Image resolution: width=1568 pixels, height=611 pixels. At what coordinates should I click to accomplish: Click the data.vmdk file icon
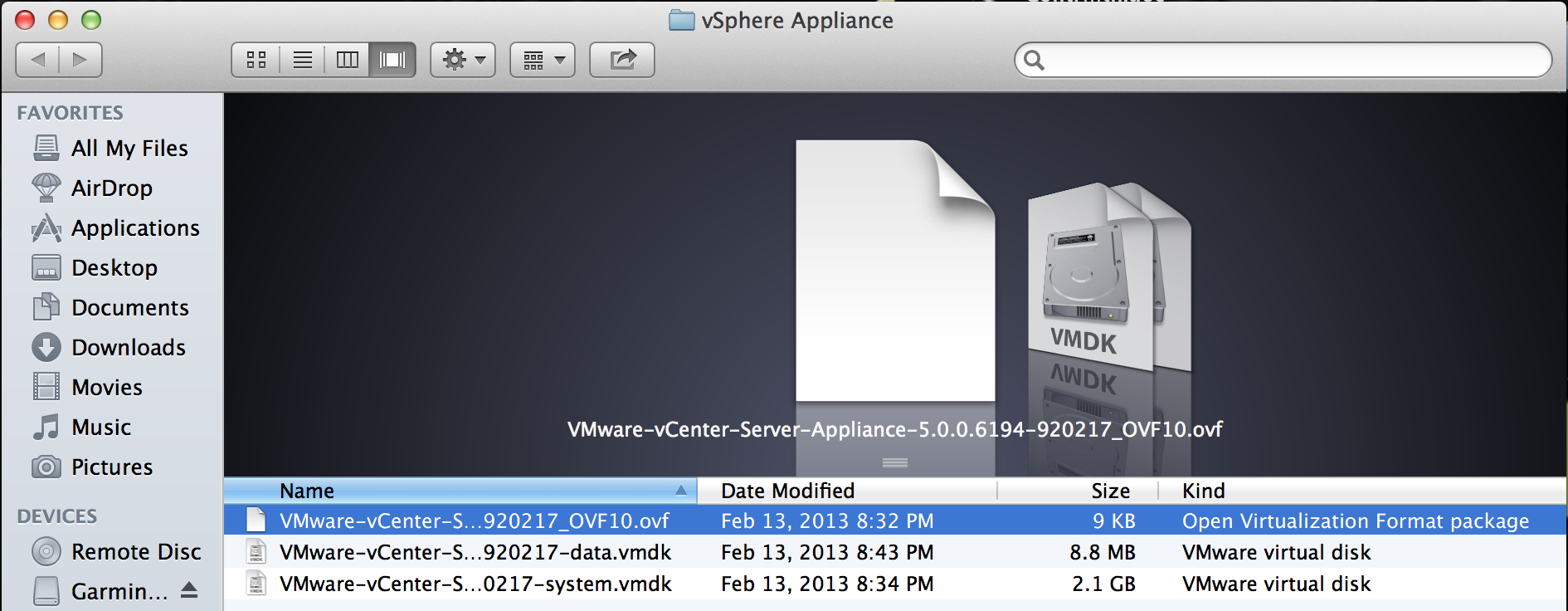[256, 552]
